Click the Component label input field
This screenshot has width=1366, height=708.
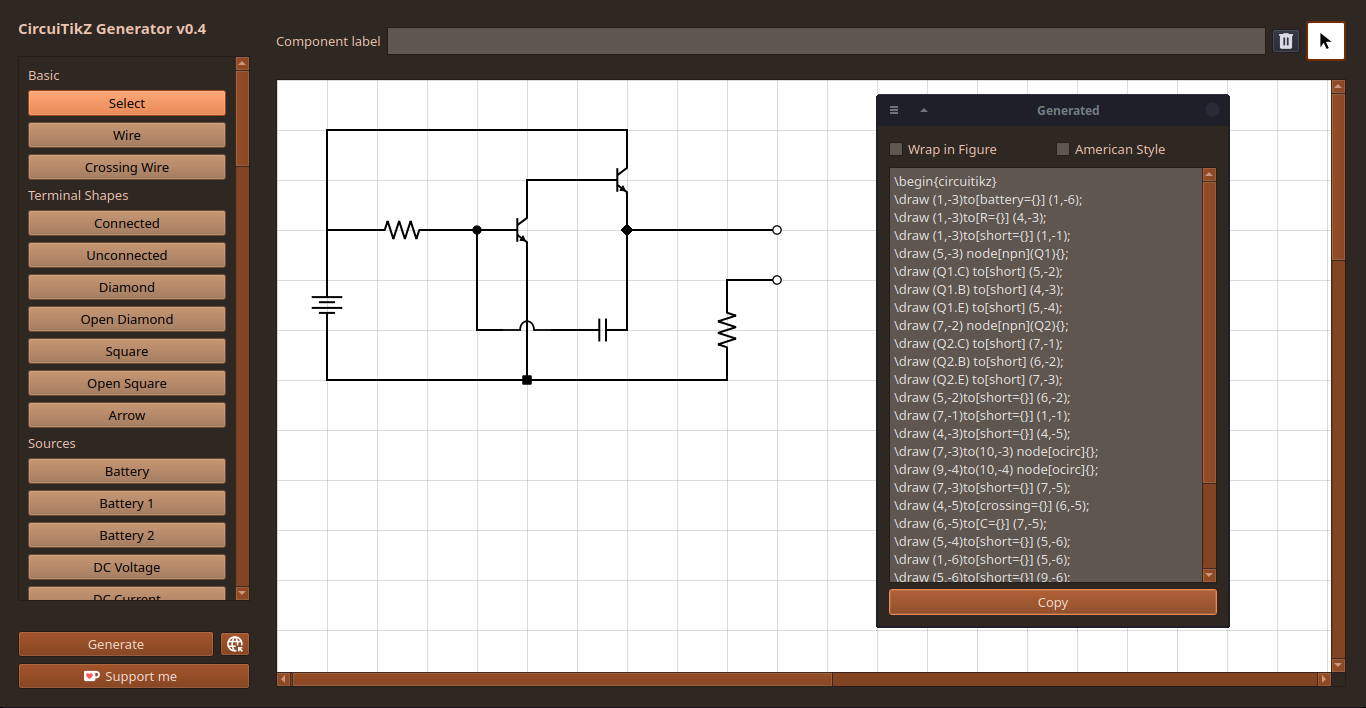tap(826, 41)
